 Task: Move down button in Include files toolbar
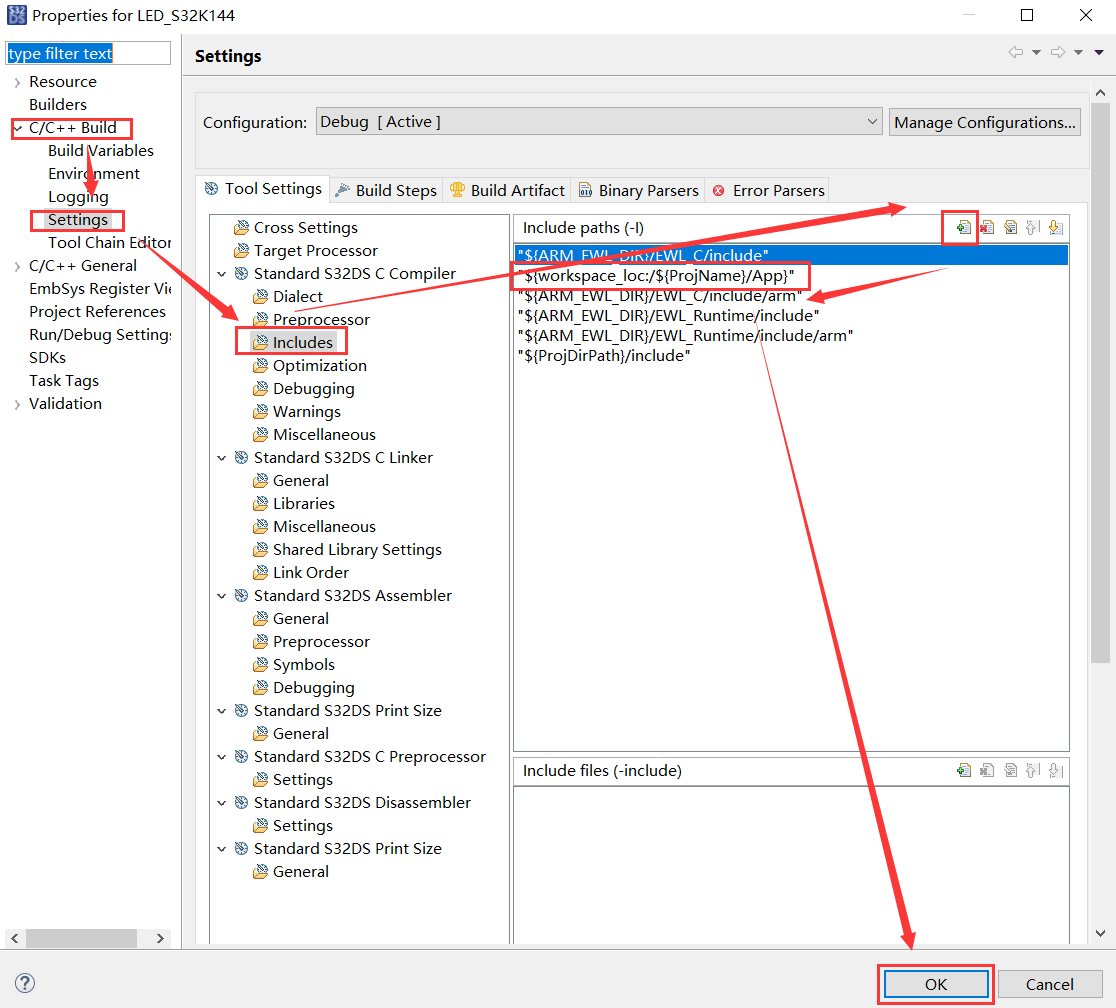click(x=1056, y=770)
